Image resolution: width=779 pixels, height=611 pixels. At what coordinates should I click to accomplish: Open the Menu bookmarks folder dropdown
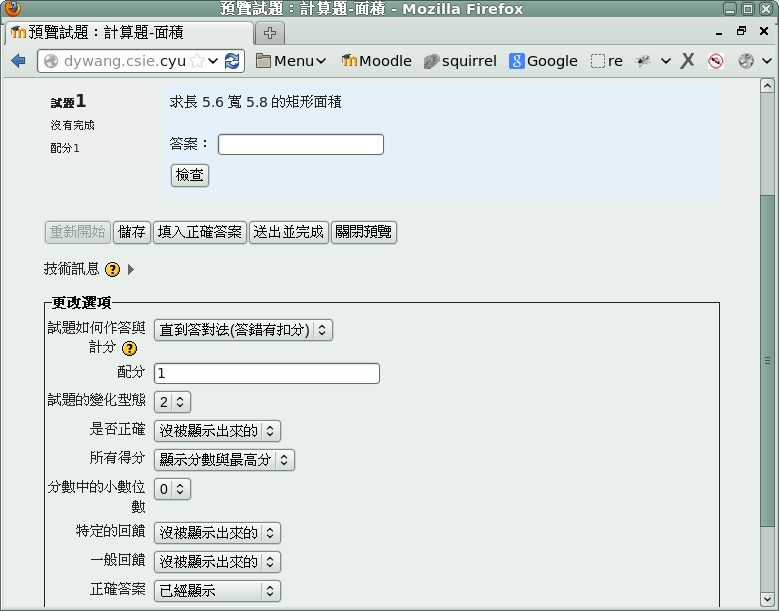(291, 61)
